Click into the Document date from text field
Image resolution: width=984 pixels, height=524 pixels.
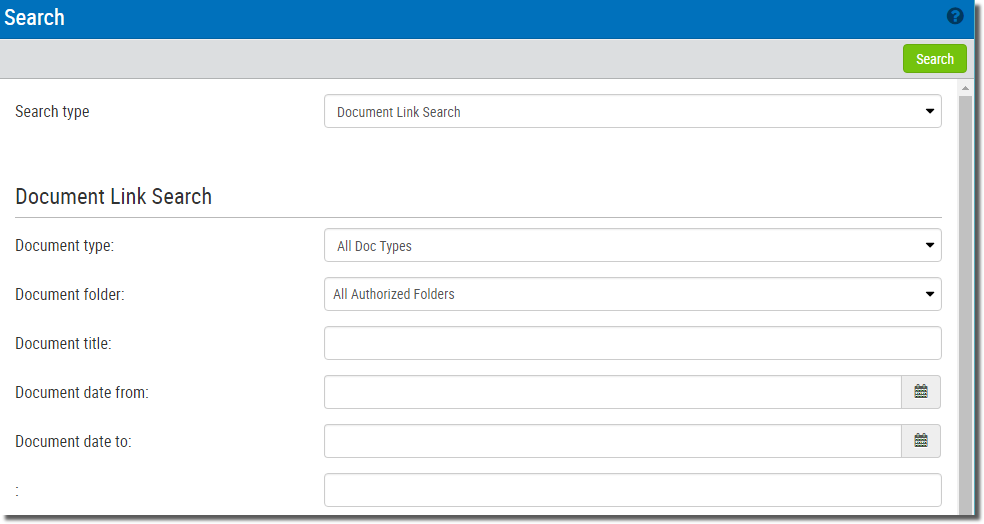point(612,392)
